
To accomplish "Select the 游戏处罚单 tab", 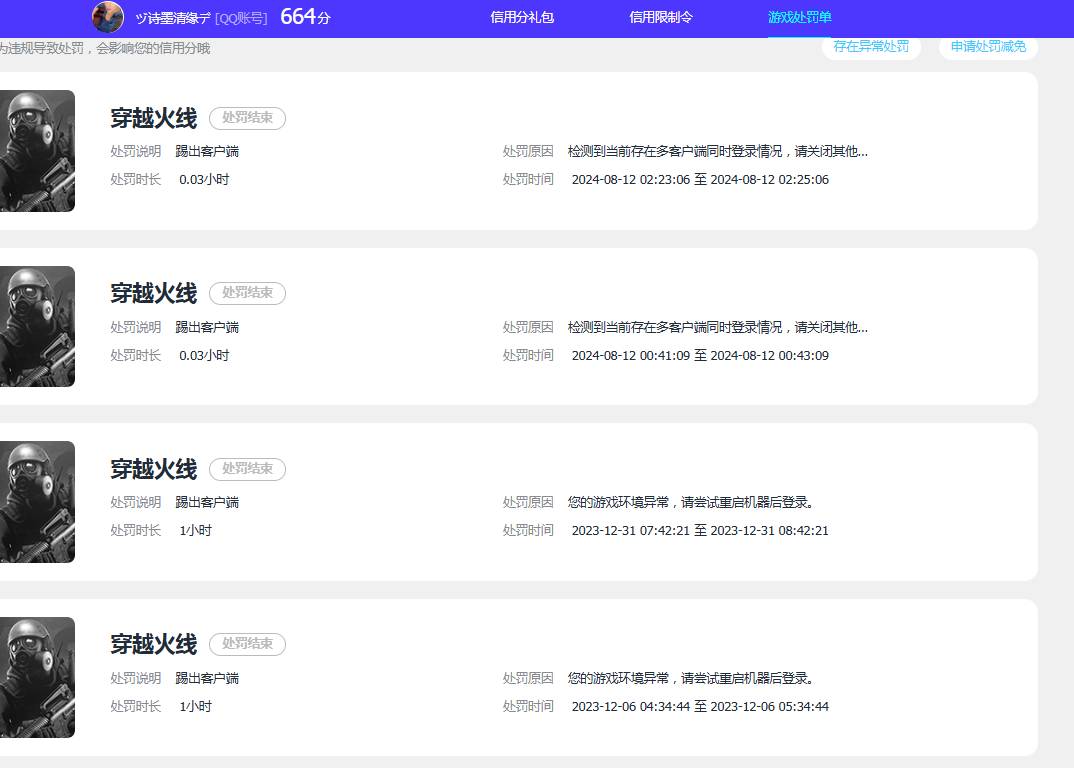I will click(x=799, y=18).
